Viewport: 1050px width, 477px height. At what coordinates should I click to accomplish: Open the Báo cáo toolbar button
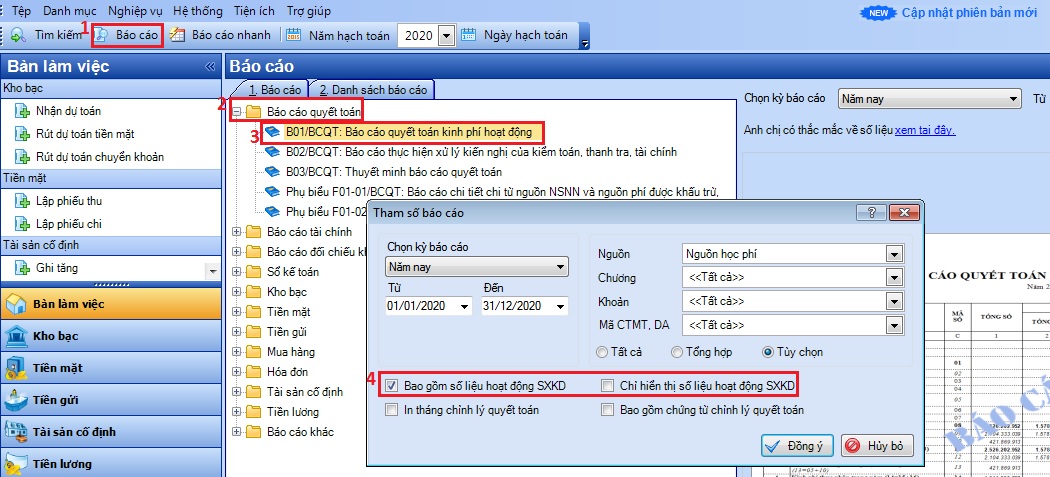pyautogui.click(x=128, y=35)
